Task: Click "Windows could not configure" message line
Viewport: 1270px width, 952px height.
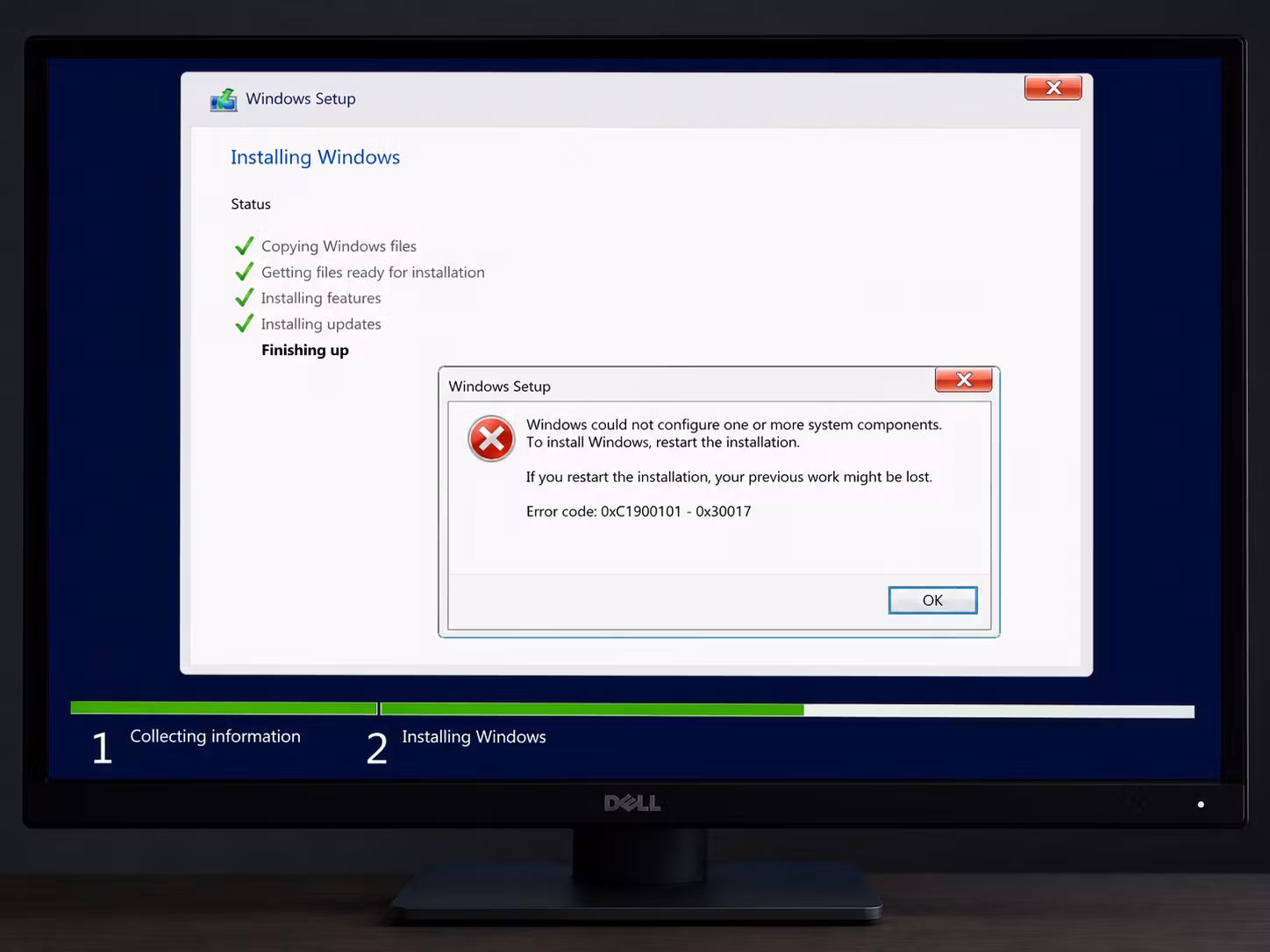Action: pyautogui.click(x=734, y=424)
